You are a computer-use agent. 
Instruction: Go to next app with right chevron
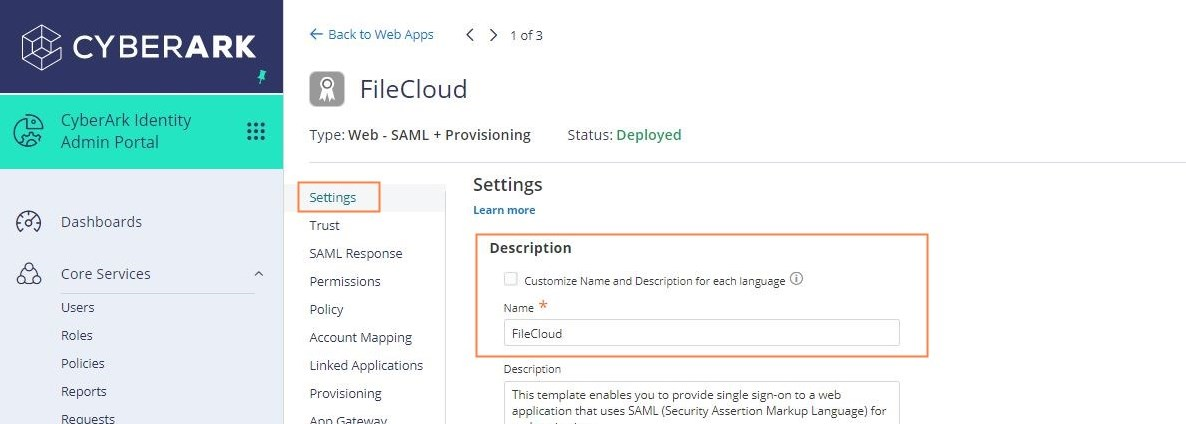tap(493, 35)
